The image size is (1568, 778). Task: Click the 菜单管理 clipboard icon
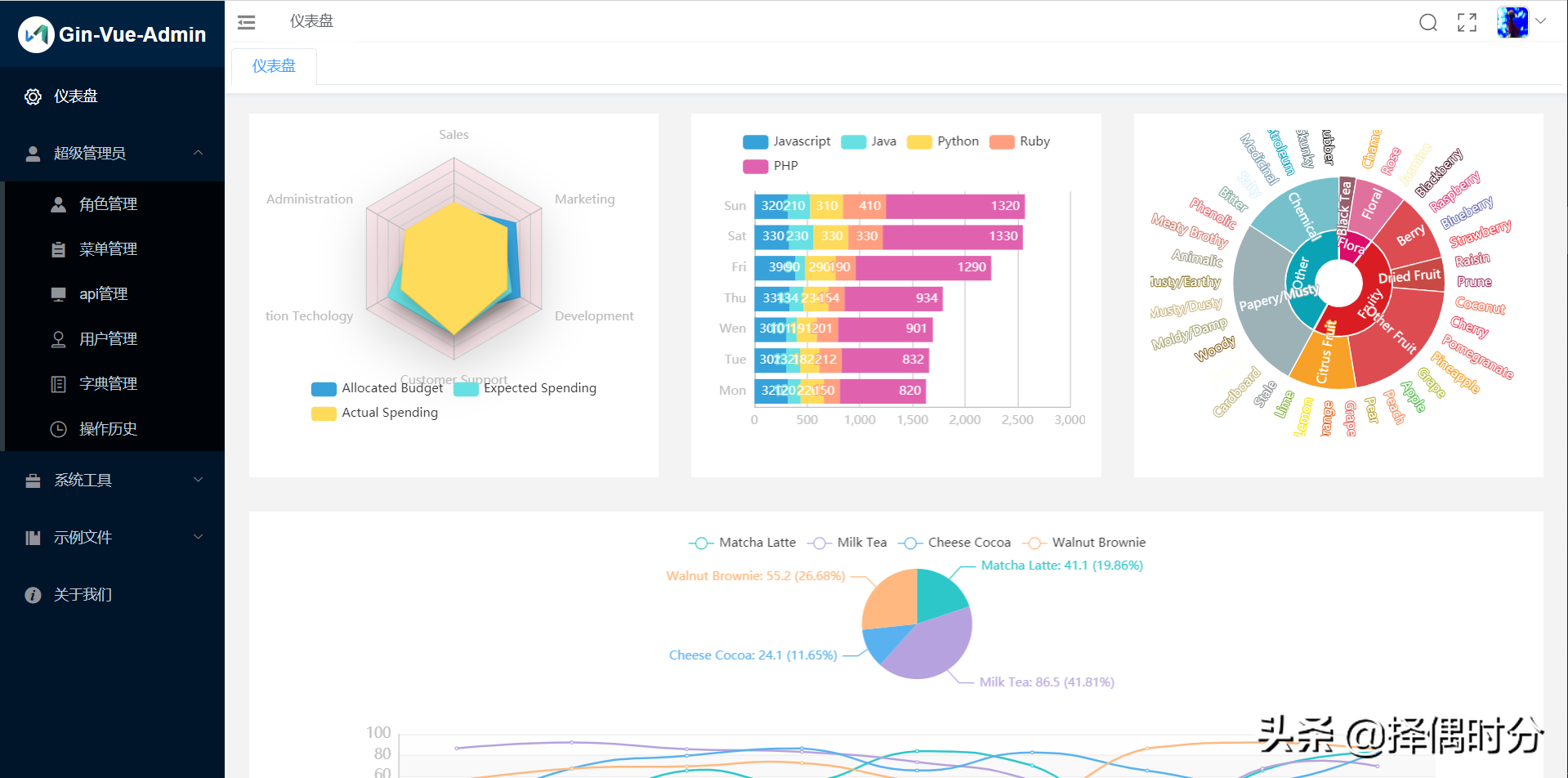pos(58,249)
